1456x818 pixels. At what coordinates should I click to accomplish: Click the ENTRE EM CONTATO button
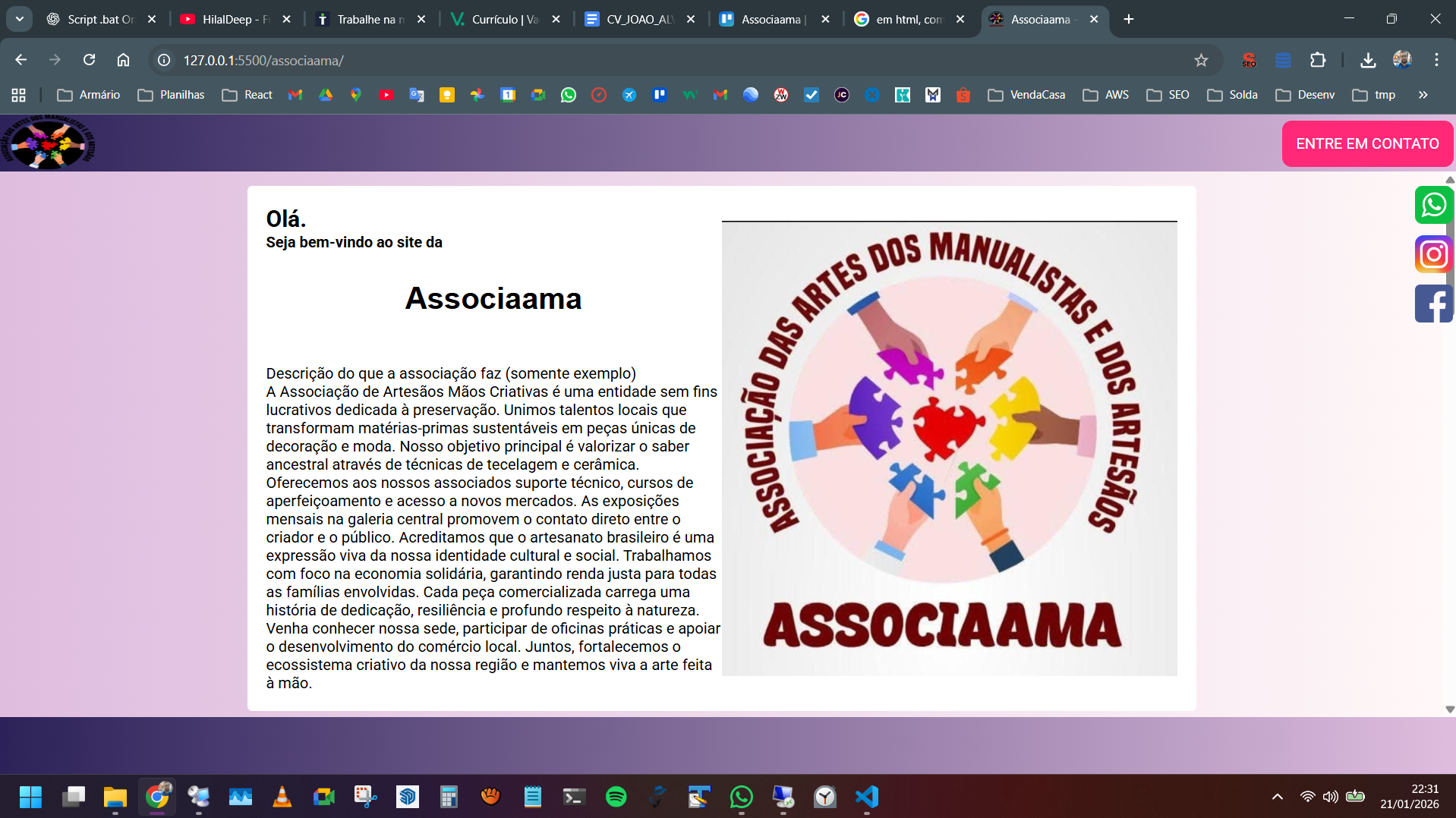[1366, 143]
